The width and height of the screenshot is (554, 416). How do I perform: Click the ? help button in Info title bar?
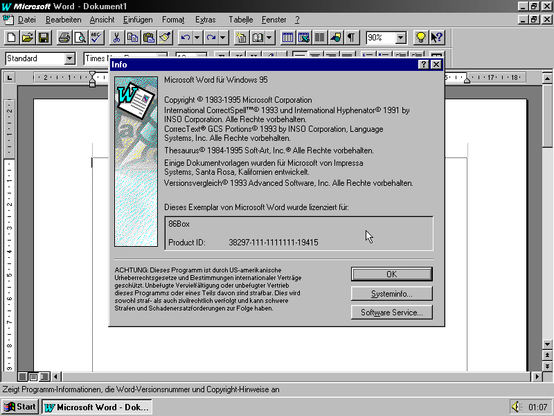tap(423, 64)
